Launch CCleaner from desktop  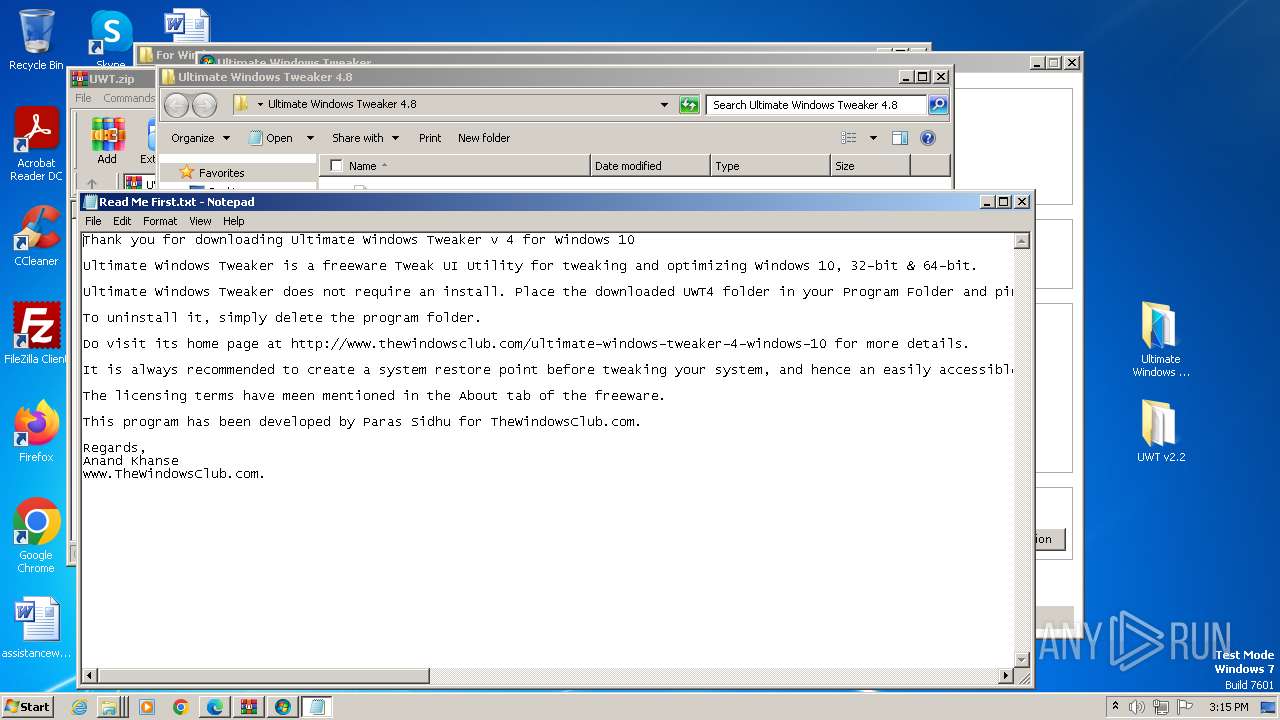[36, 236]
